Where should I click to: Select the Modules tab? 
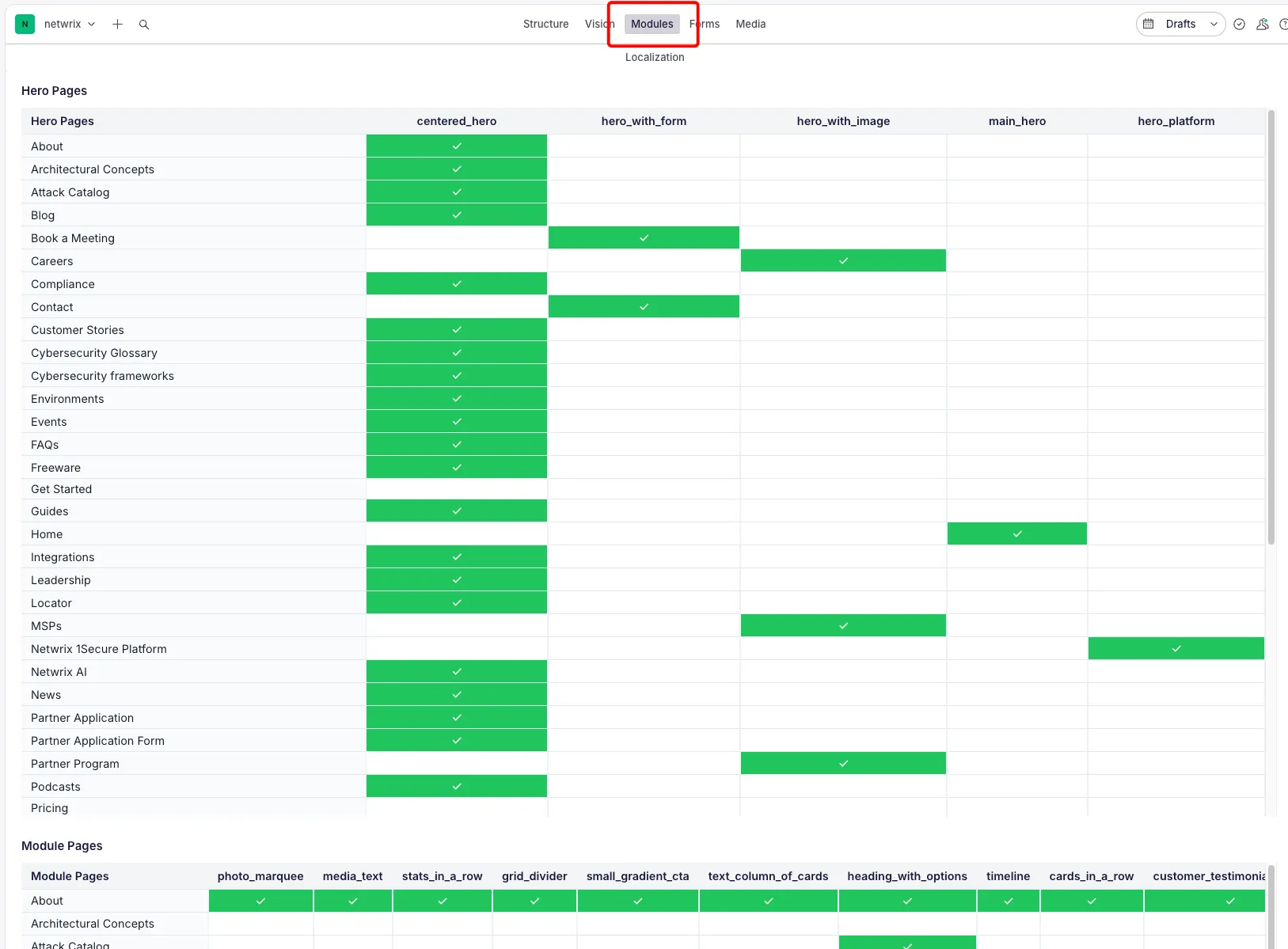coord(652,24)
